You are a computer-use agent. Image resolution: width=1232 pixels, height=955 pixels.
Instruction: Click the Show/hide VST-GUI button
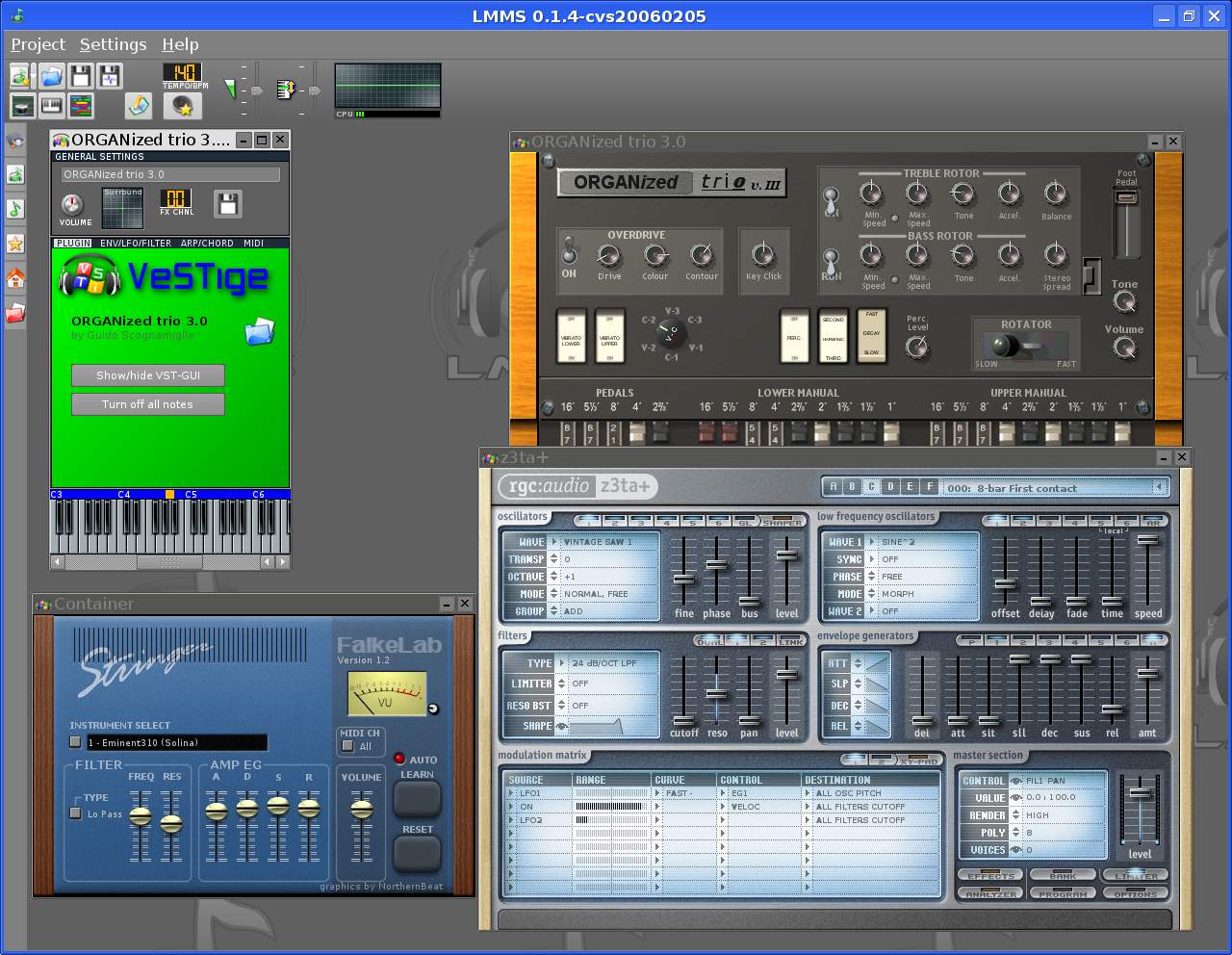click(148, 375)
